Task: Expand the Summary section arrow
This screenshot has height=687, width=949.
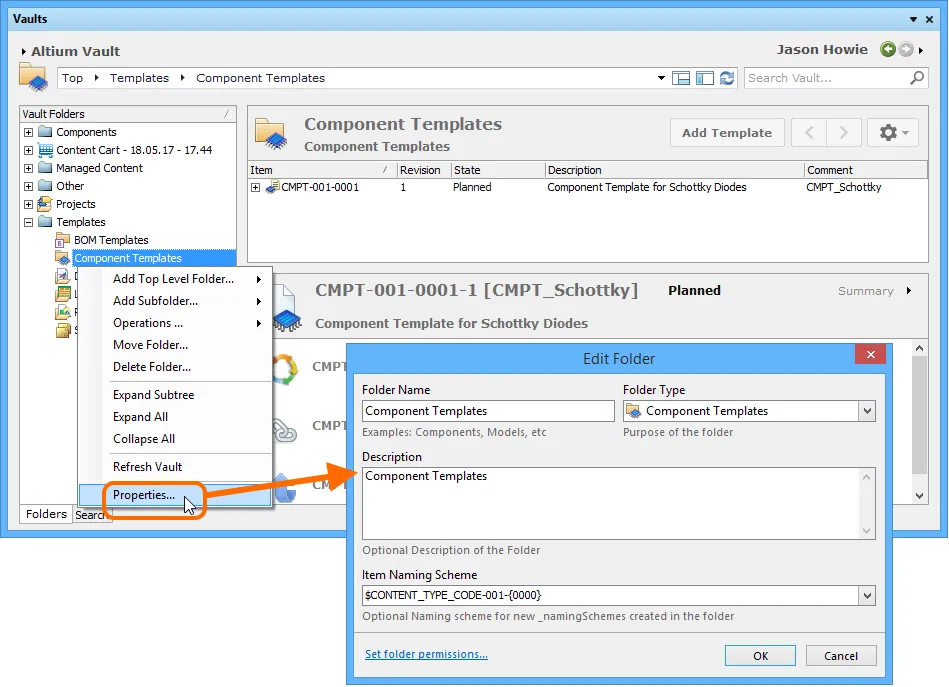Action: [x=908, y=291]
